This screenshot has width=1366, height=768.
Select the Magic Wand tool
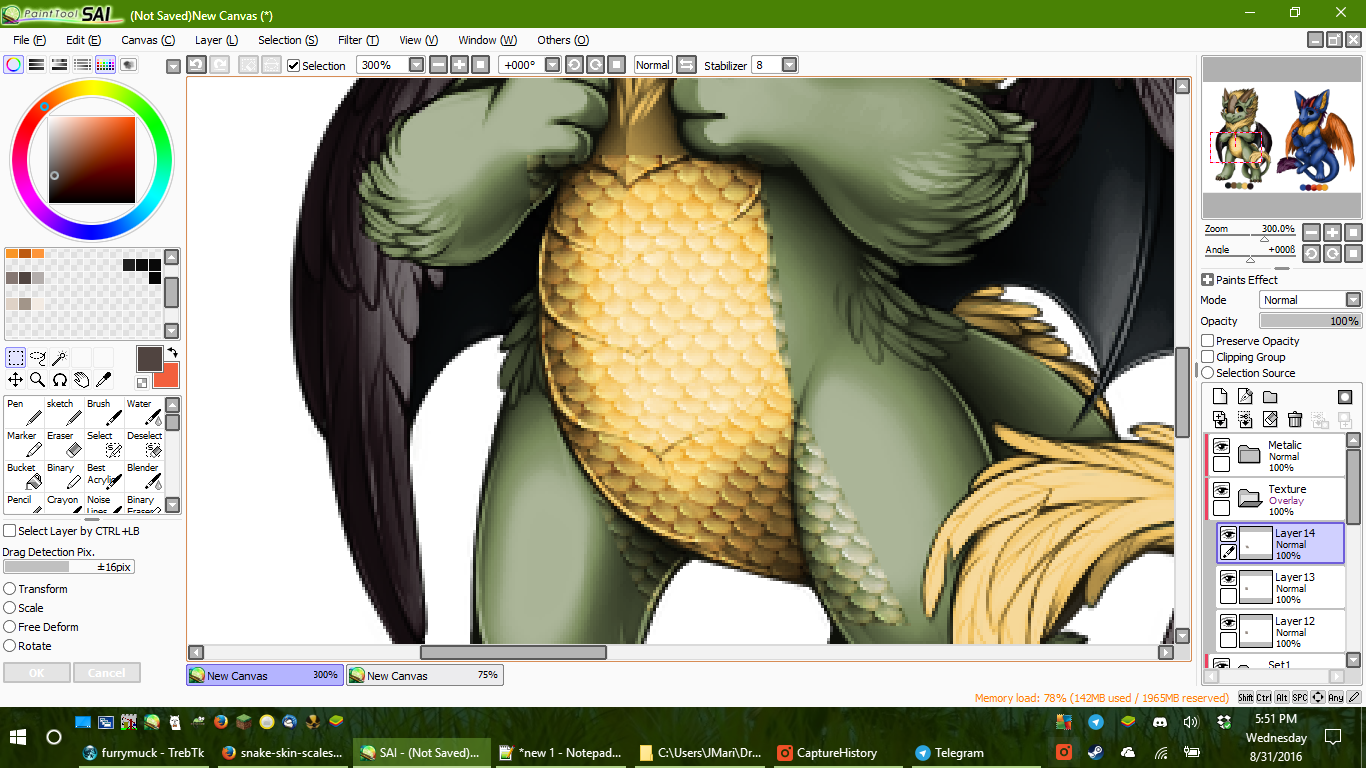60,357
